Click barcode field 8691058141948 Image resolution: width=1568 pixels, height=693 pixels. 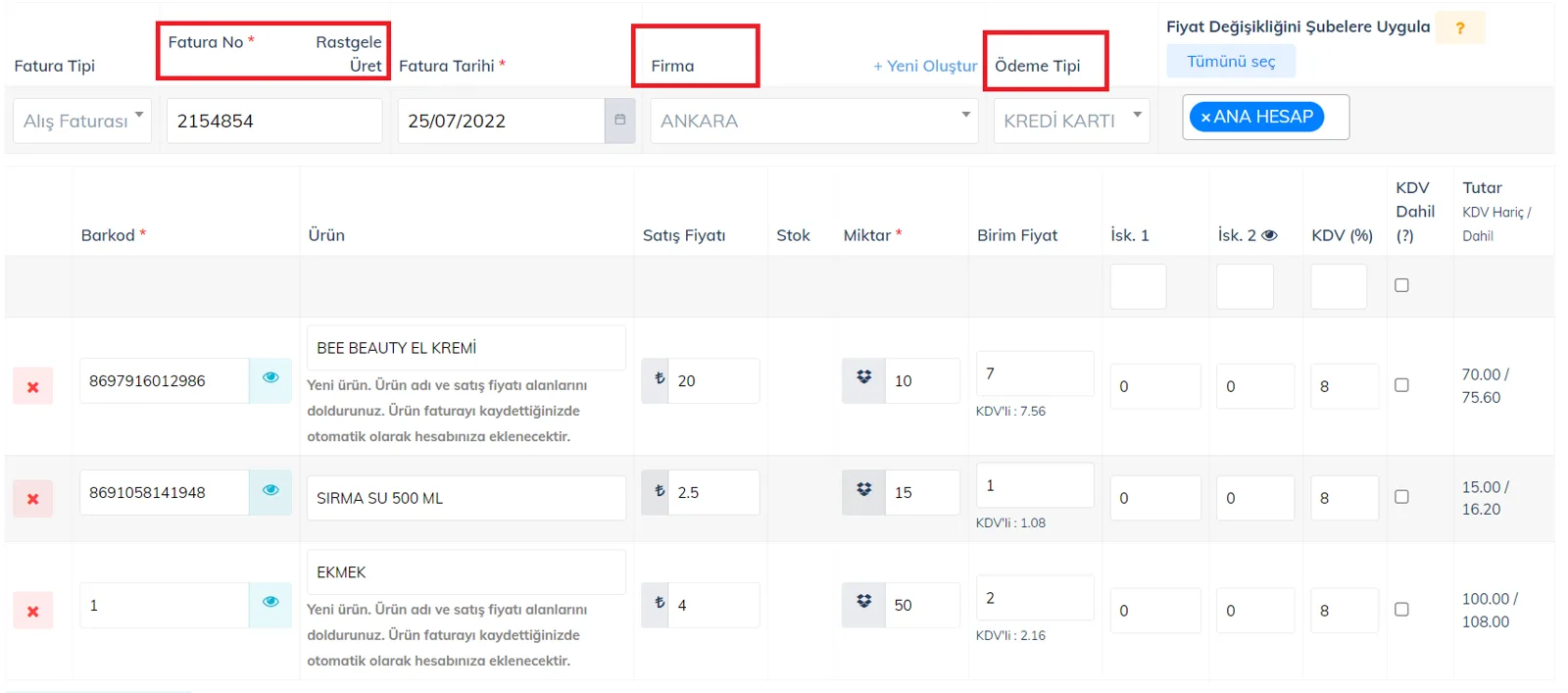point(165,492)
